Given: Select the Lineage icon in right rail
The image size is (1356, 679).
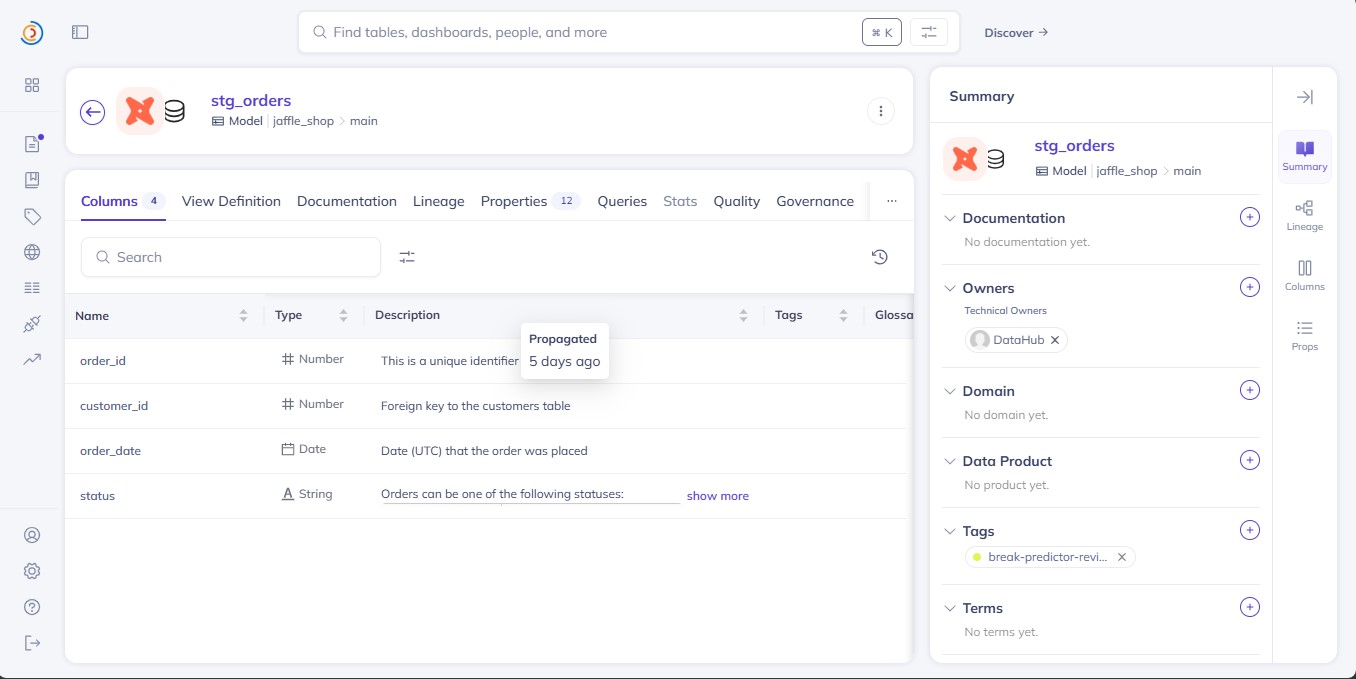Looking at the screenshot, I should coord(1305,216).
